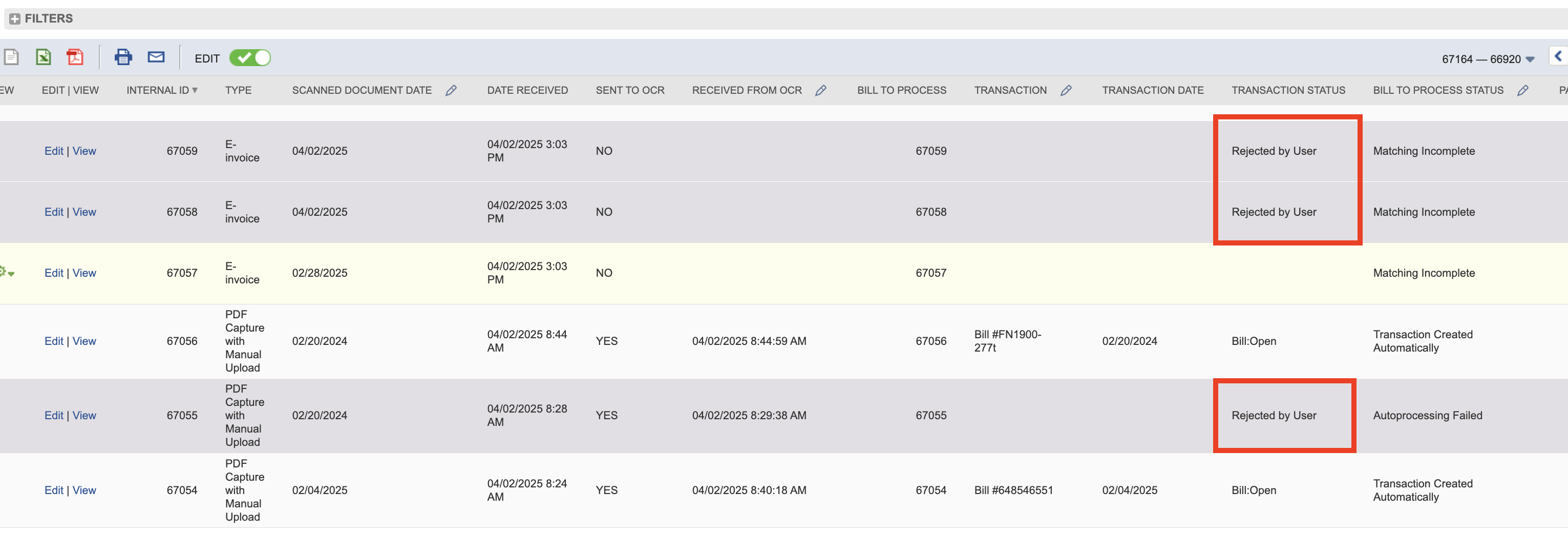The image size is (1568, 533).
Task: Sort by Transaction Status column
Action: [1287, 90]
